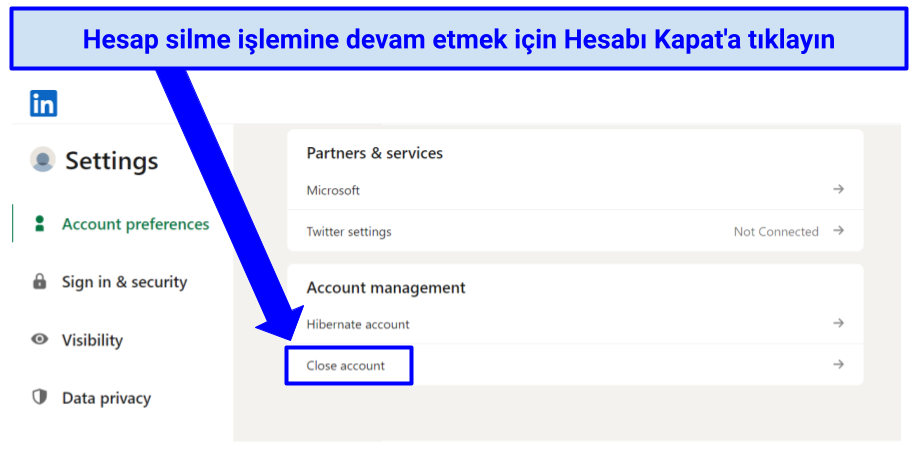Click the Visibility eye icon
916x451 pixels.
point(40,339)
